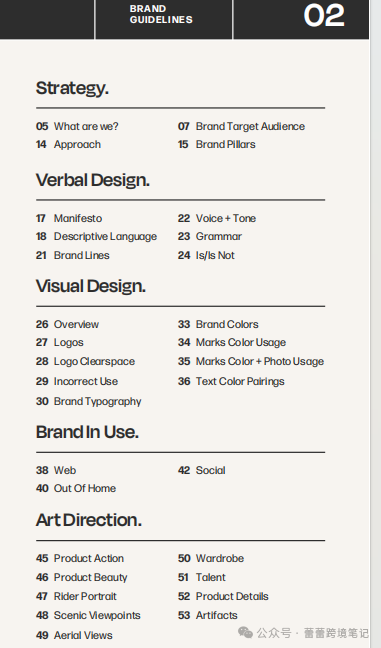Go to Brand Target Audience page
The image size is (381, 648).
pos(241,126)
